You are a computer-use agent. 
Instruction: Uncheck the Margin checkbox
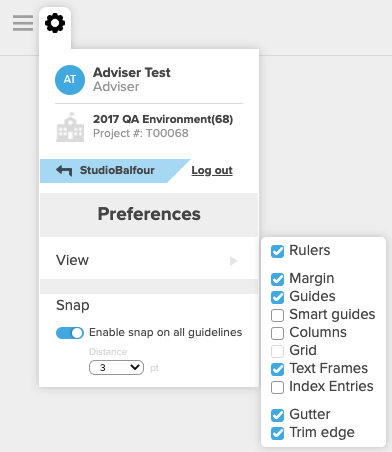click(x=277, y=279)
